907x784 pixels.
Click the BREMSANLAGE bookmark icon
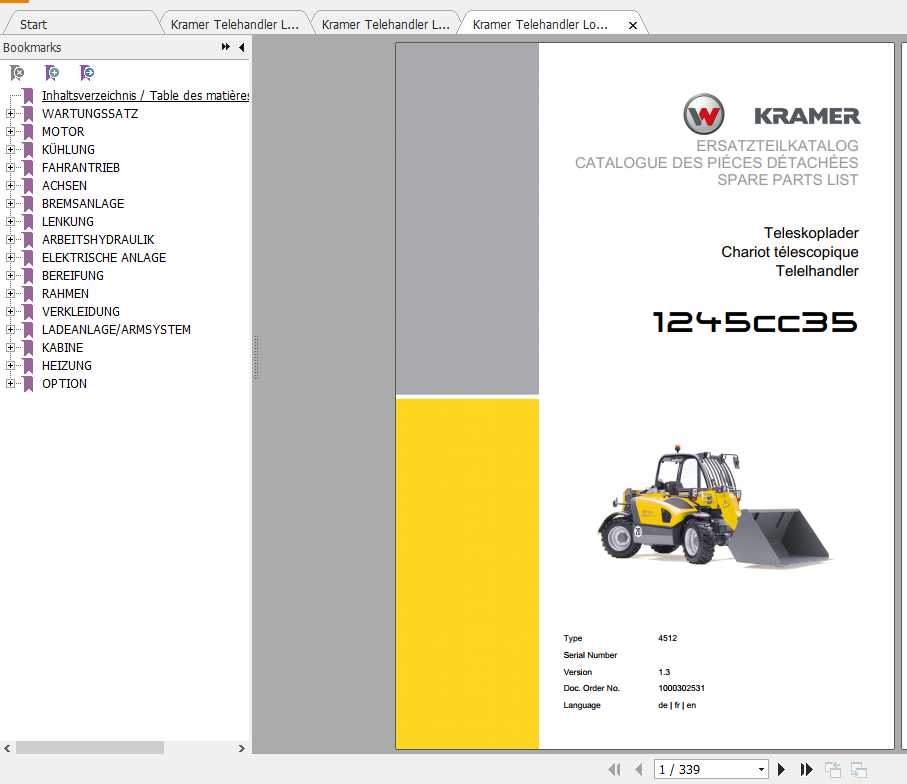click(28, 203)
